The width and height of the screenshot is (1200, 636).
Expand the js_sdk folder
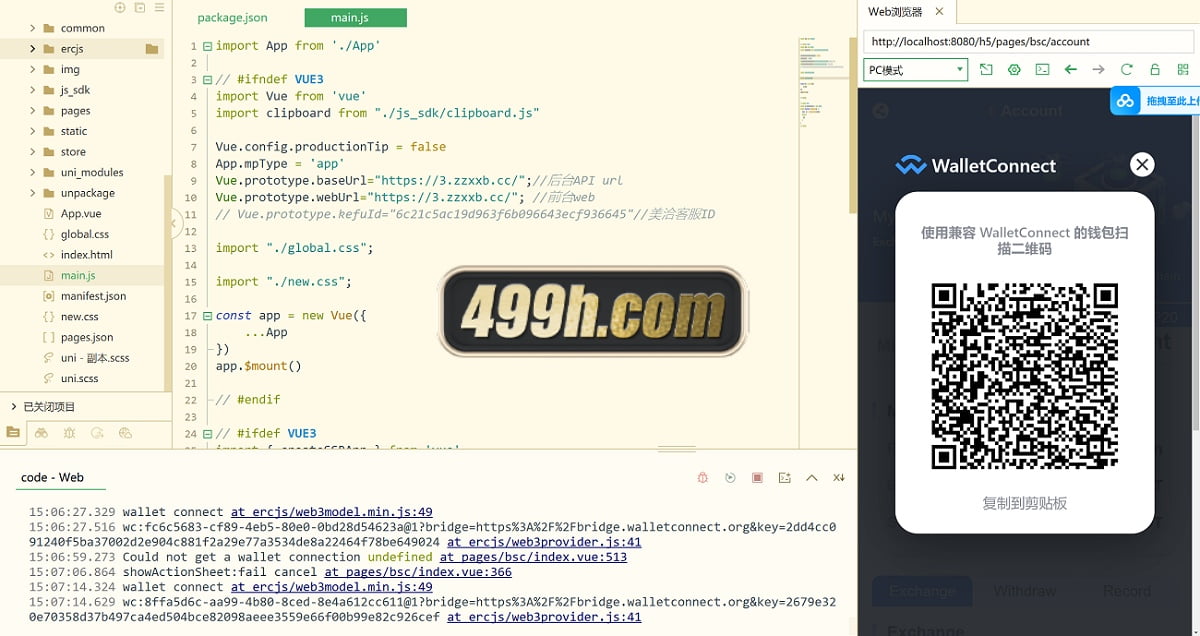point(33,90)
